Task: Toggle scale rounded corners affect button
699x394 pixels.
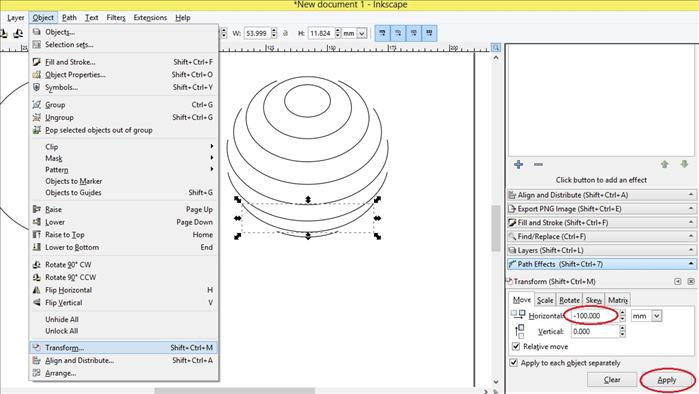Action: click(398, 33)
